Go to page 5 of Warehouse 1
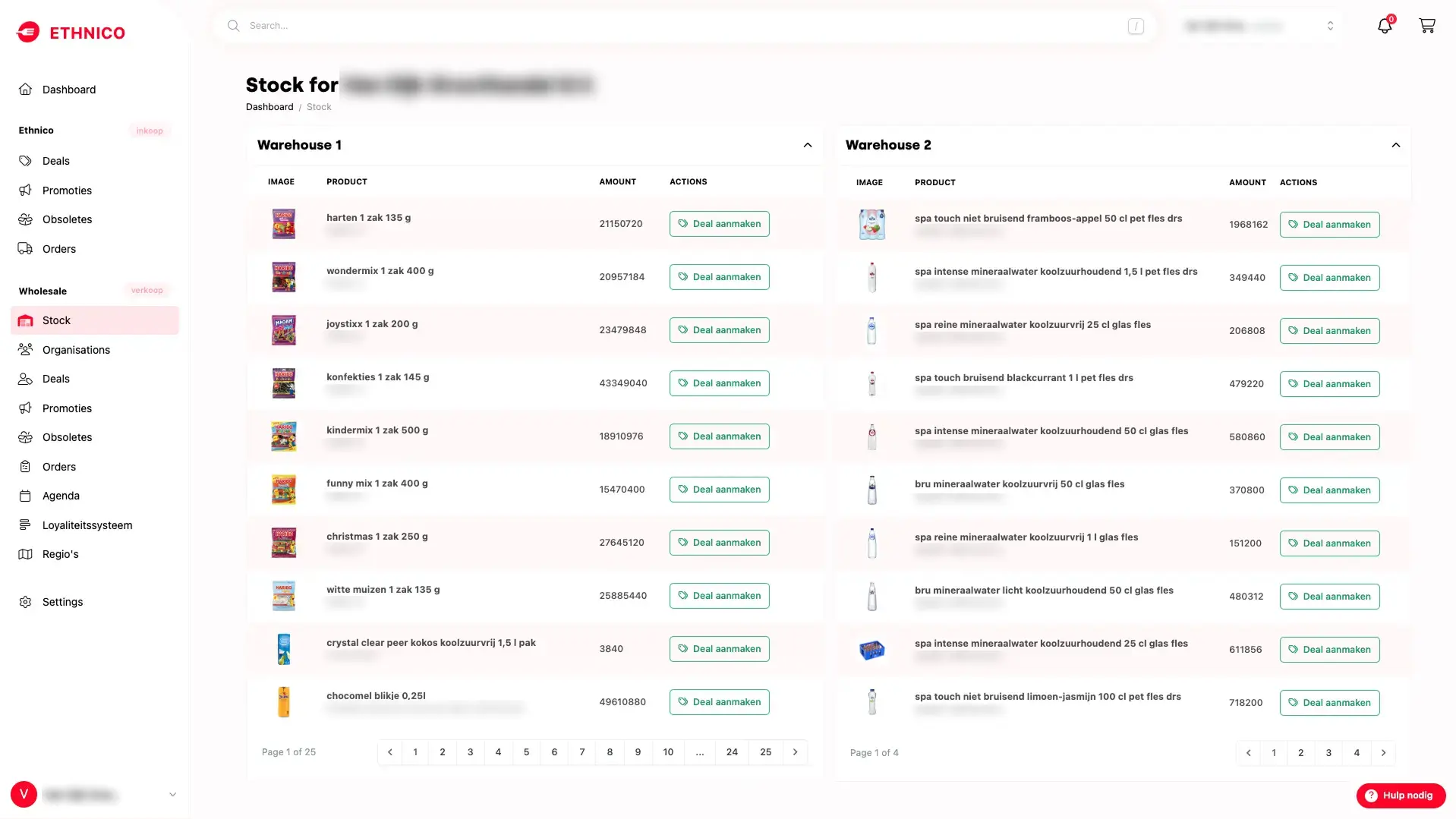 526,752
